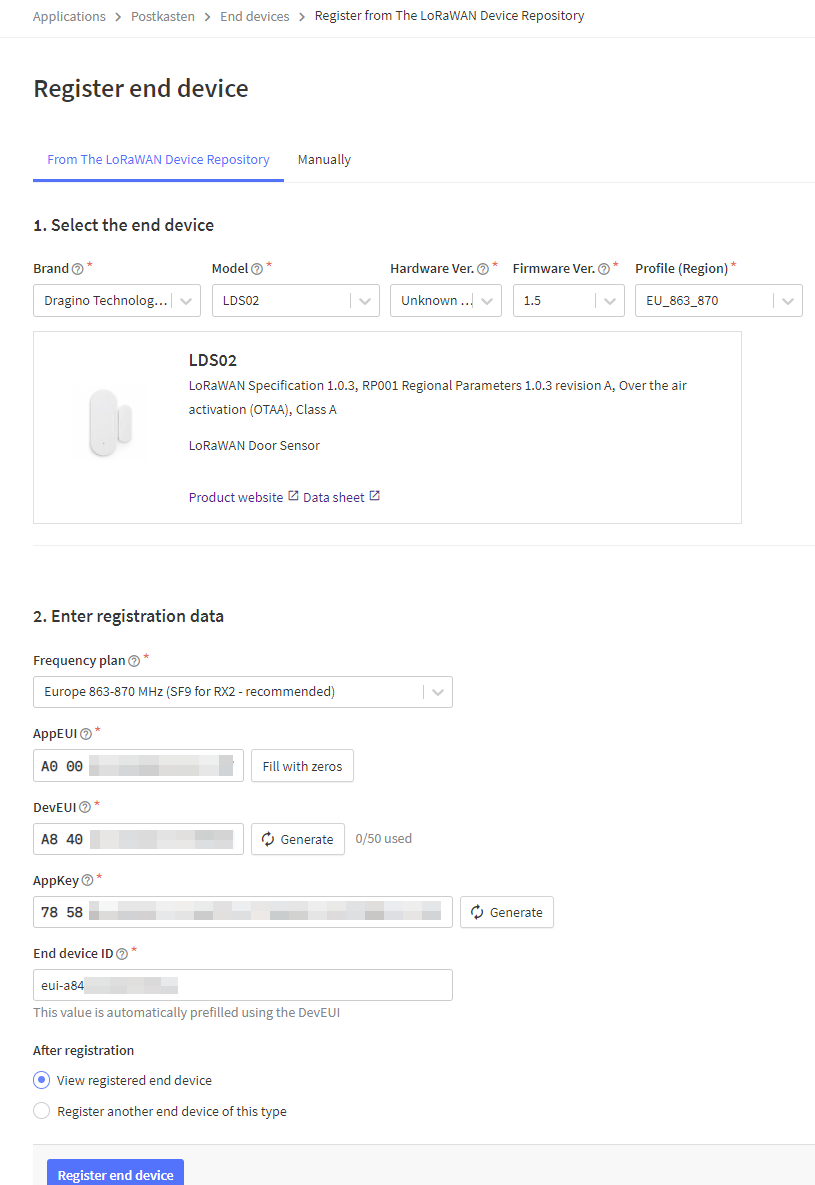The image size is (815, 1185).
Task: Select Register another end device of this type
Action: pyautogui.click(x=42, y=1111)
